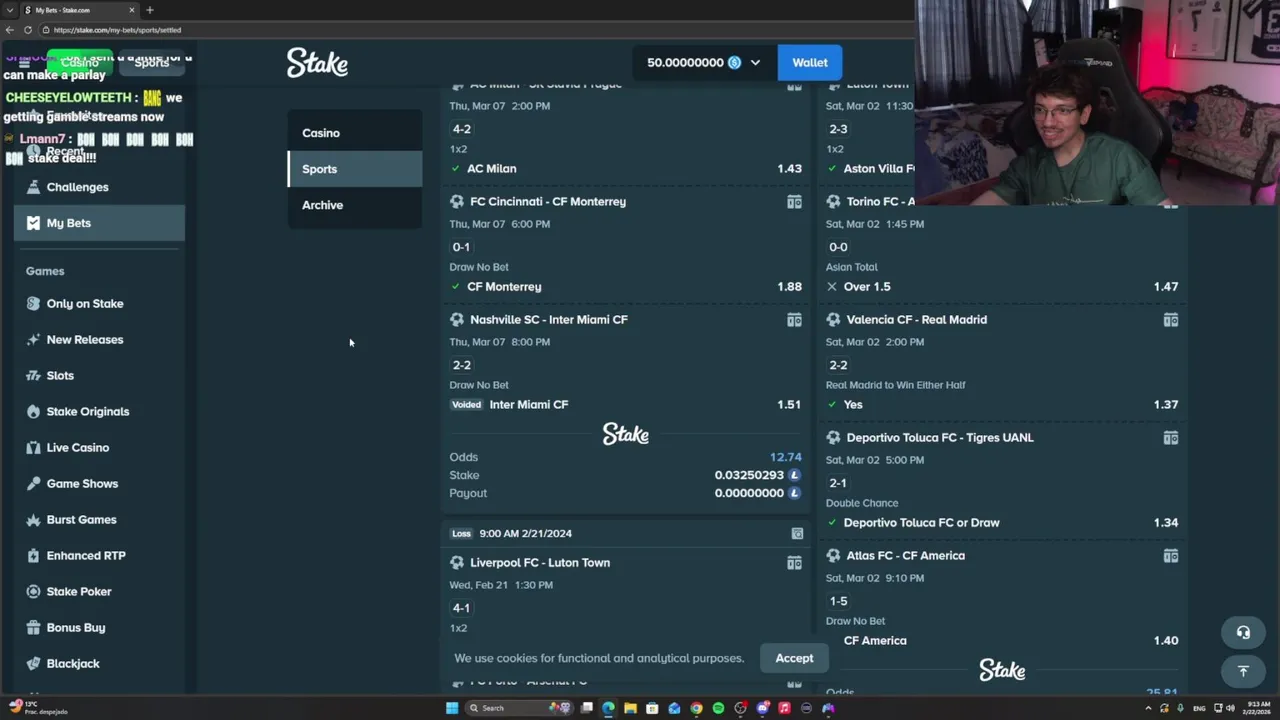
Task: Click the Deportivo Toluca FC - Tigres UANL title
Action: click(940, 438)
